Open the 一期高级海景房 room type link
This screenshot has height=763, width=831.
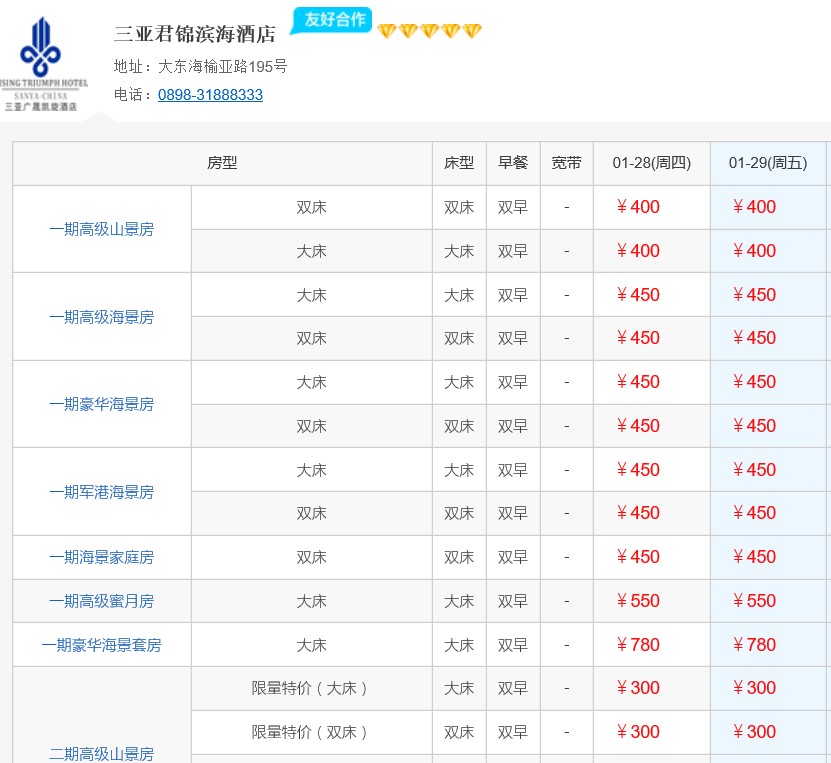click(x=101, y=317)
